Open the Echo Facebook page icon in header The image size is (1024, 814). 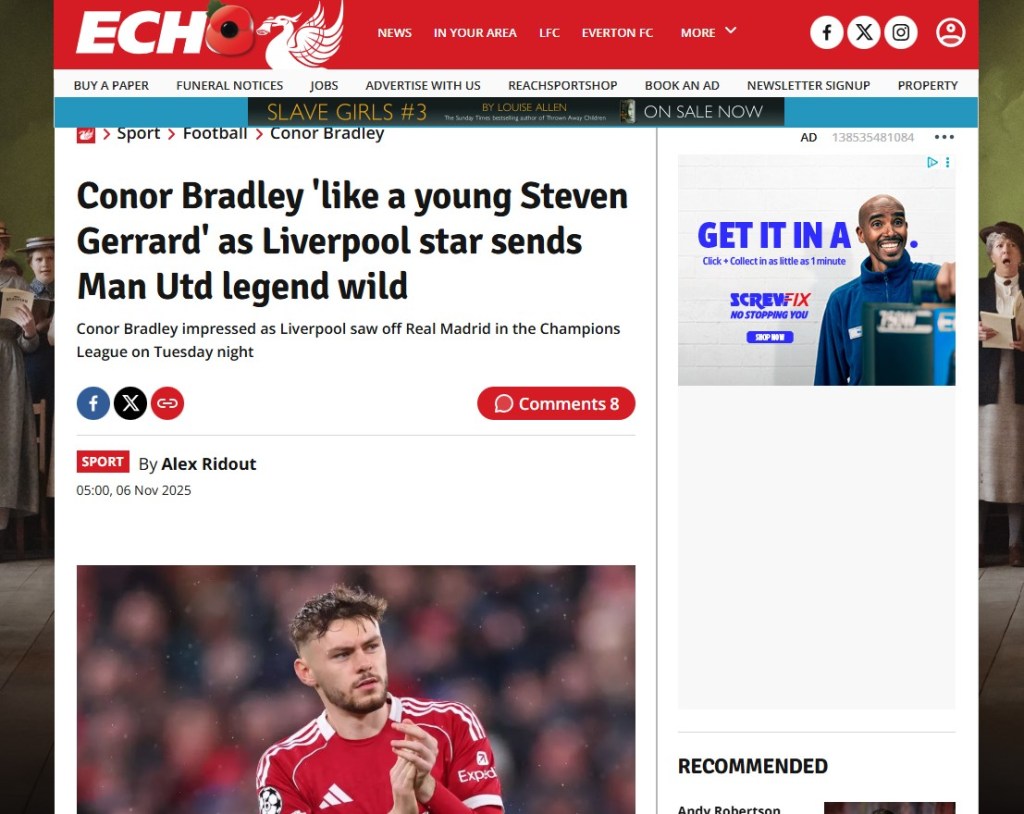coord(827,33)
